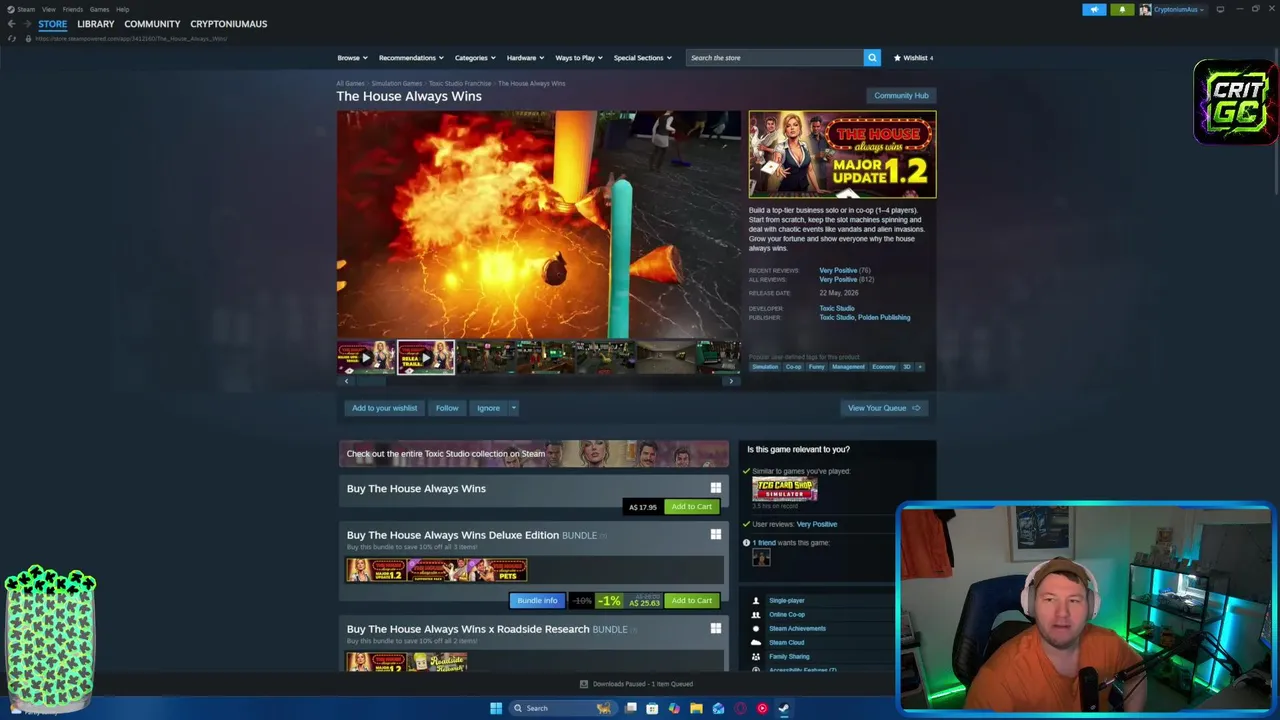Open the CRYPTONIUMAUS profile tab

[x=229, y=24]
